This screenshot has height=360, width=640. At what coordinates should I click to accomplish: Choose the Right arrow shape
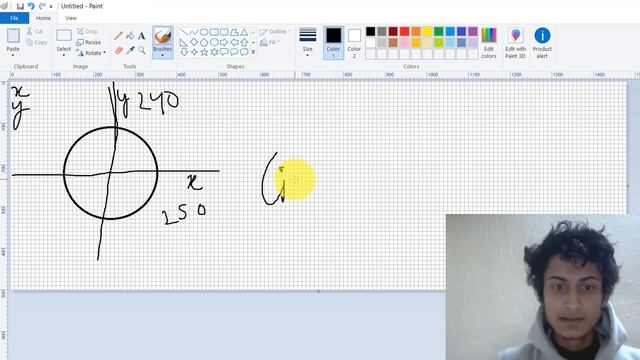[224, 42]
